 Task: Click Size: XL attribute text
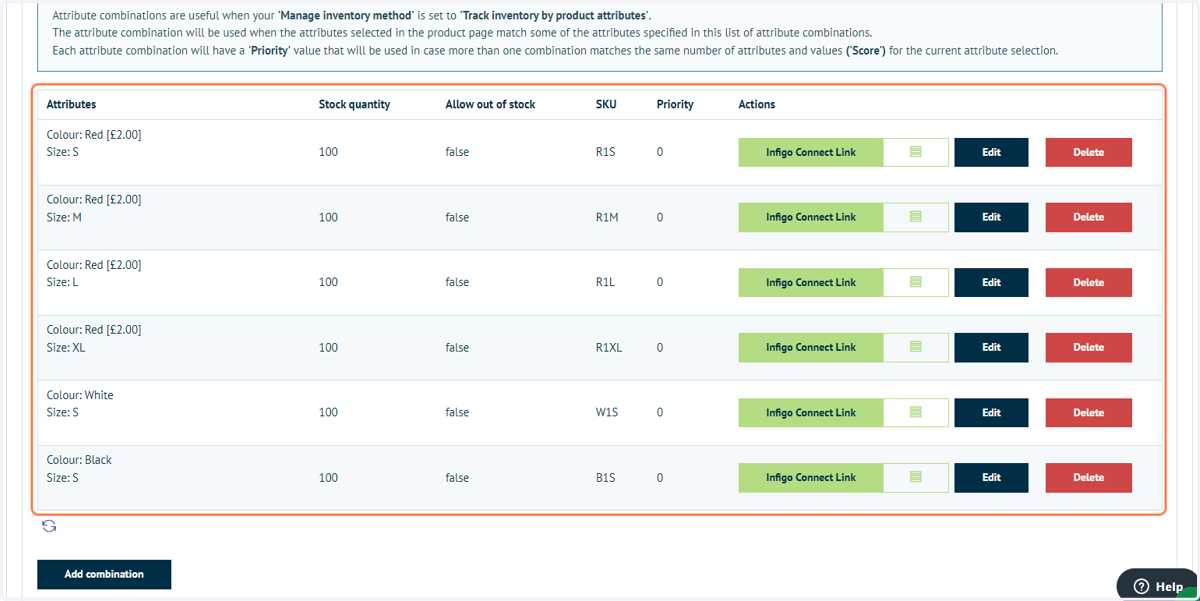(66, 347)
